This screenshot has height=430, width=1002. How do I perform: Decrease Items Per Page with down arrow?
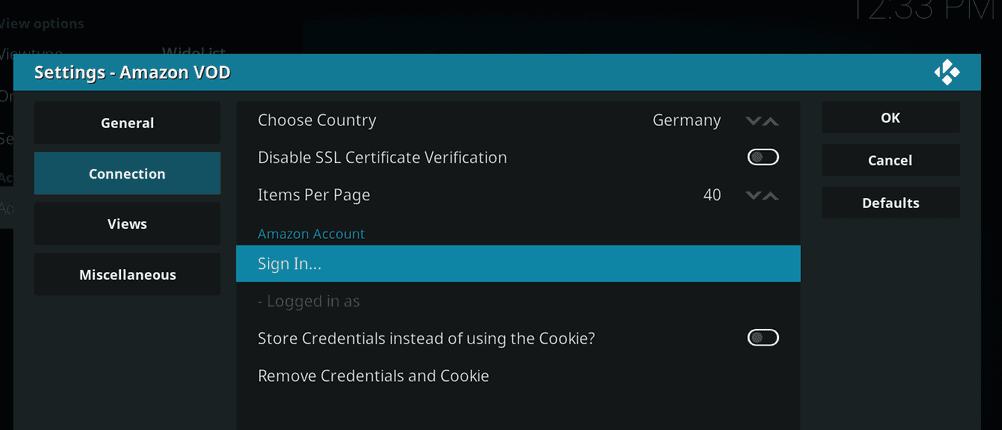pos(753,195)
